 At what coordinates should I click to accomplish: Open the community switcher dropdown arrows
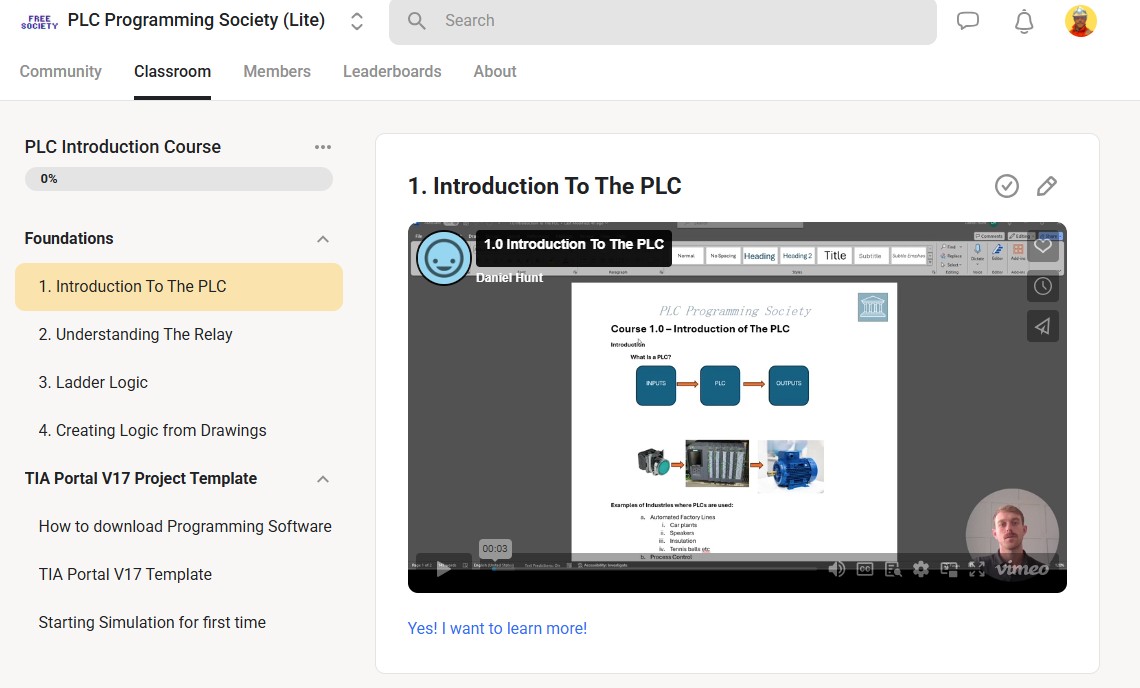[357, 21]
